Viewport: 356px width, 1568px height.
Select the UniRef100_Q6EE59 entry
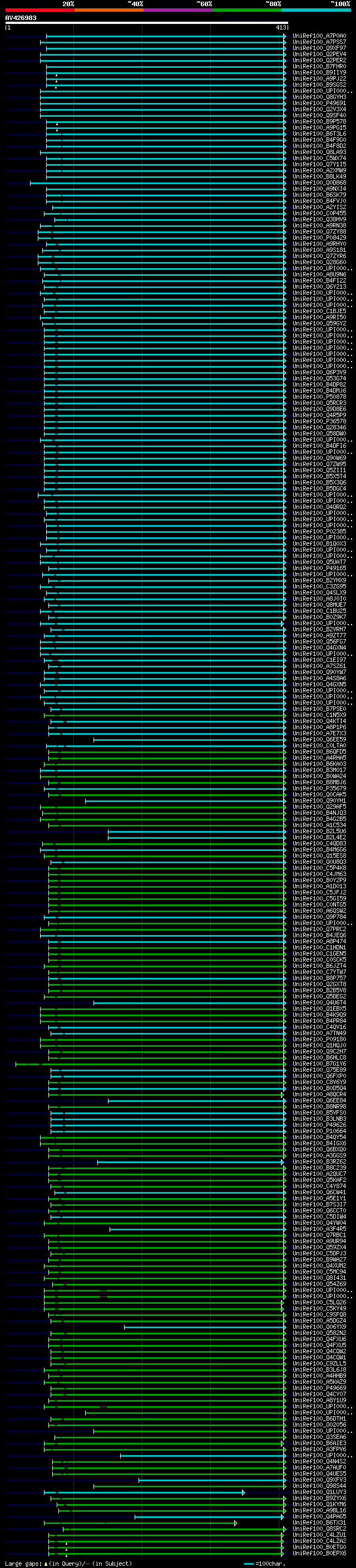point(319,740)
